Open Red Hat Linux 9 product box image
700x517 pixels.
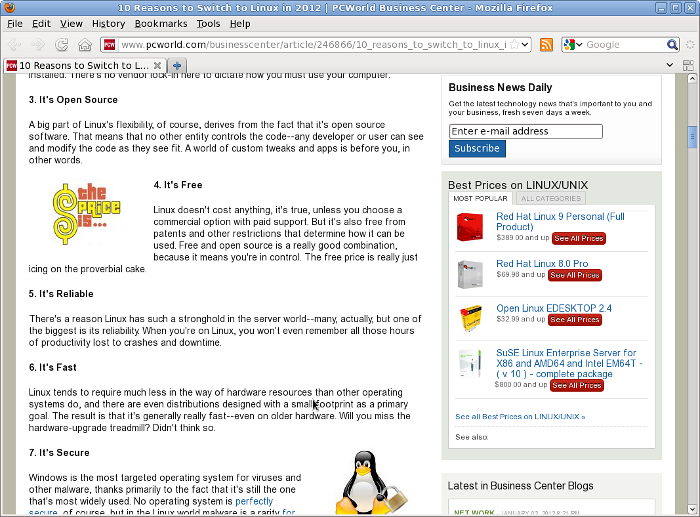click(470, 227)
